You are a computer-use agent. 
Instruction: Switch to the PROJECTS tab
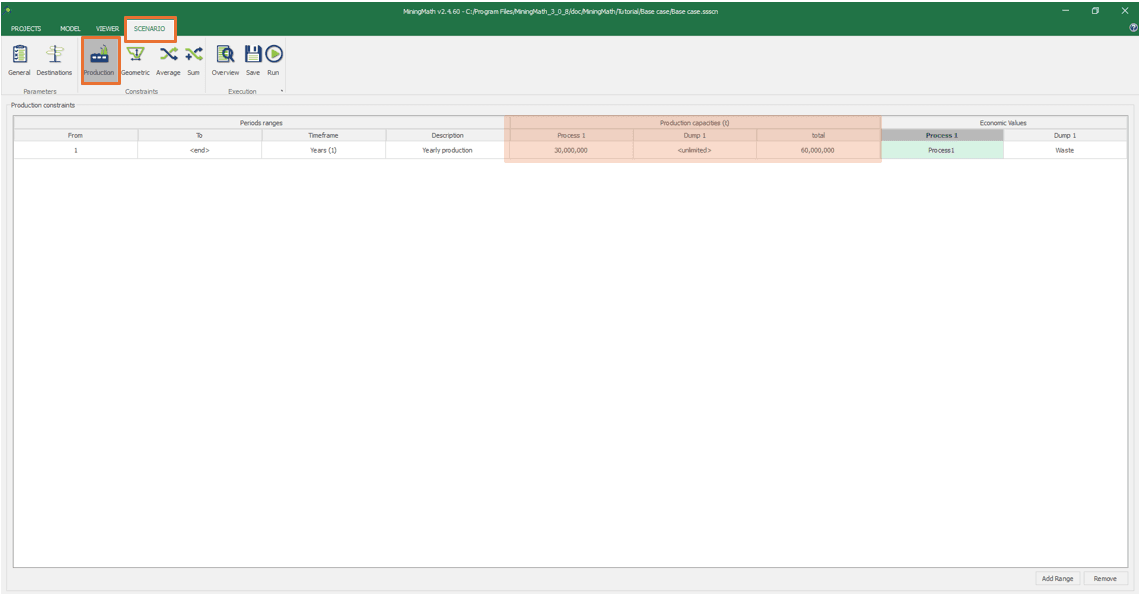26,29
